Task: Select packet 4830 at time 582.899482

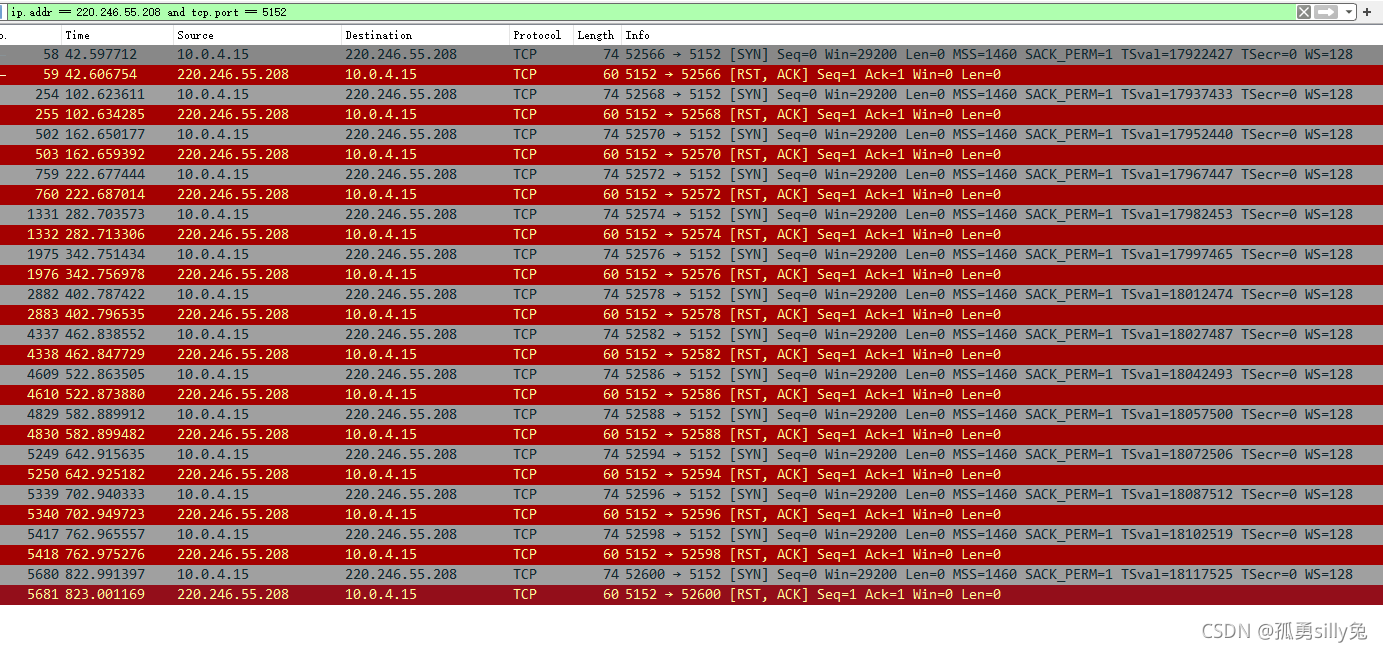Action: pyautogui.click(x=691, y=434)
